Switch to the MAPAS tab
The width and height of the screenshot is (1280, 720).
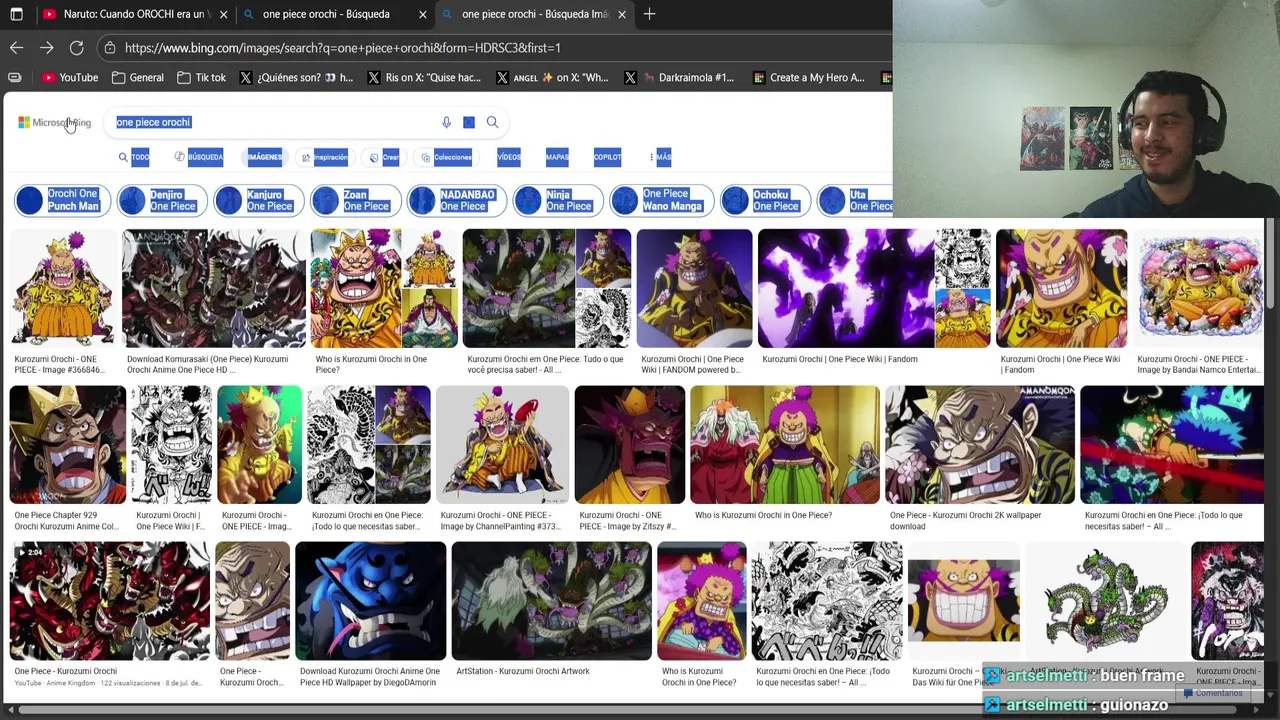[557, 157]
